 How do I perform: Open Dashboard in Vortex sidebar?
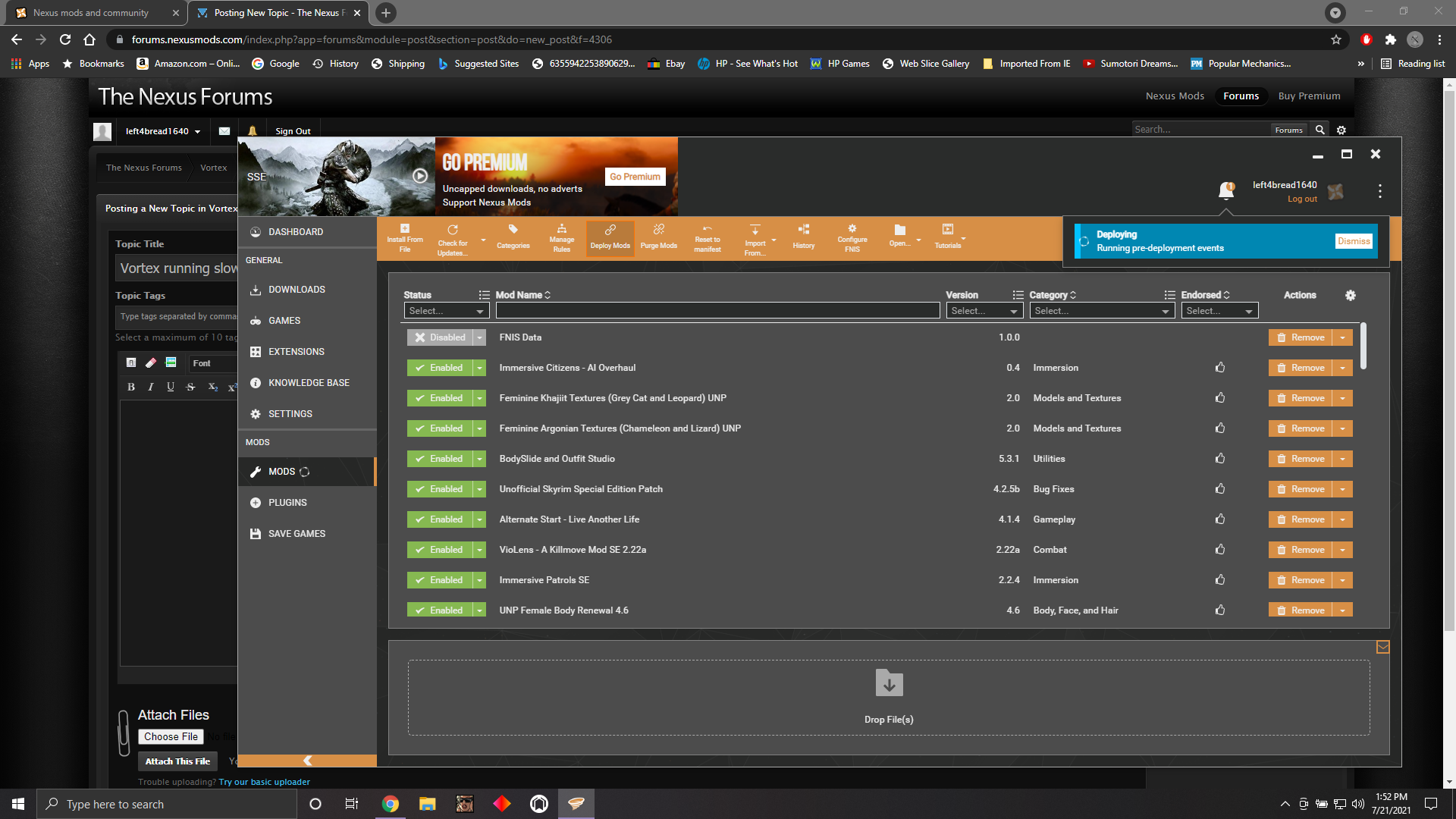click(x=307, y=232)
